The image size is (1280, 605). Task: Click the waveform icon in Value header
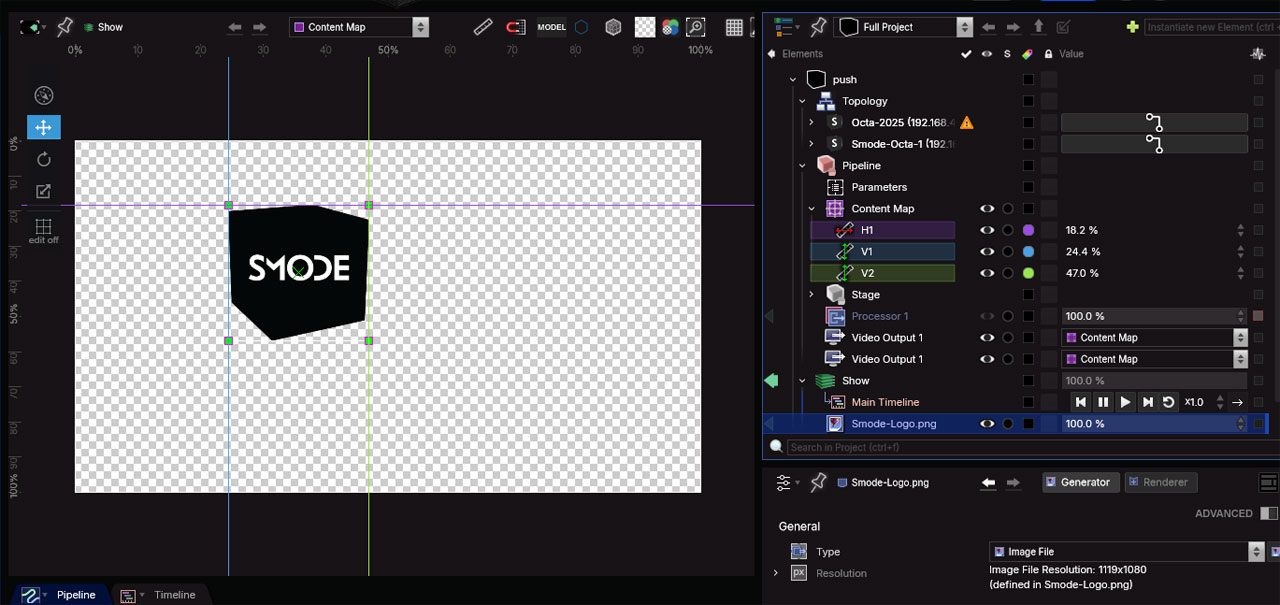pyautogui.click(x=1258, y=54)
